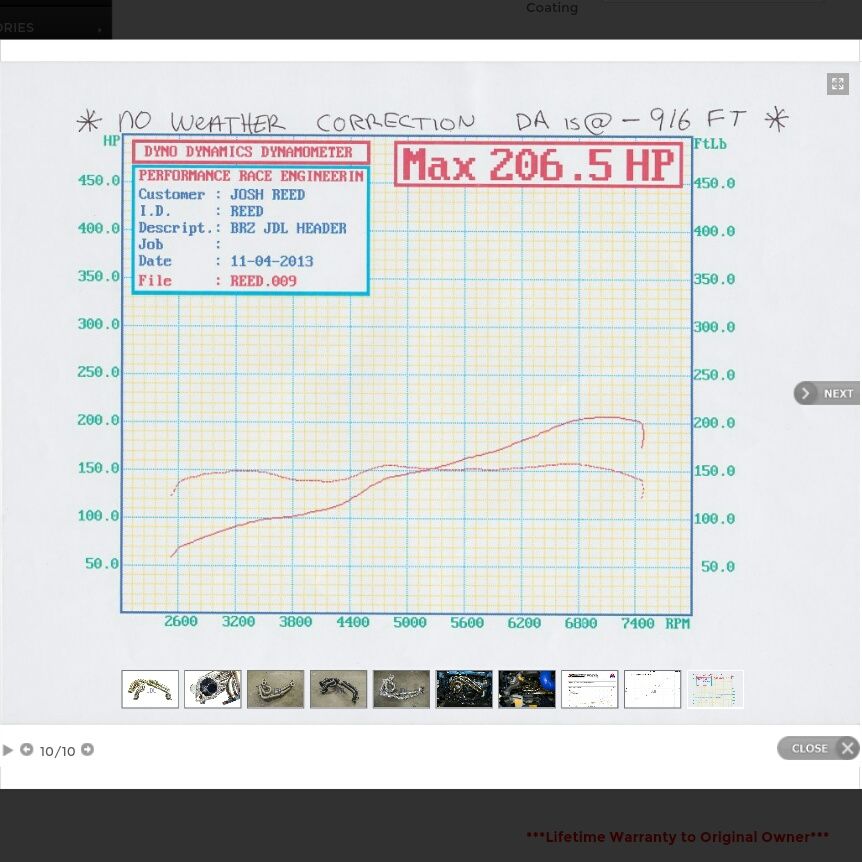The image size is (862, 862).
Task: Click the Lifetime Warranty to Original Owner text
Action: (x=677, y=836)
